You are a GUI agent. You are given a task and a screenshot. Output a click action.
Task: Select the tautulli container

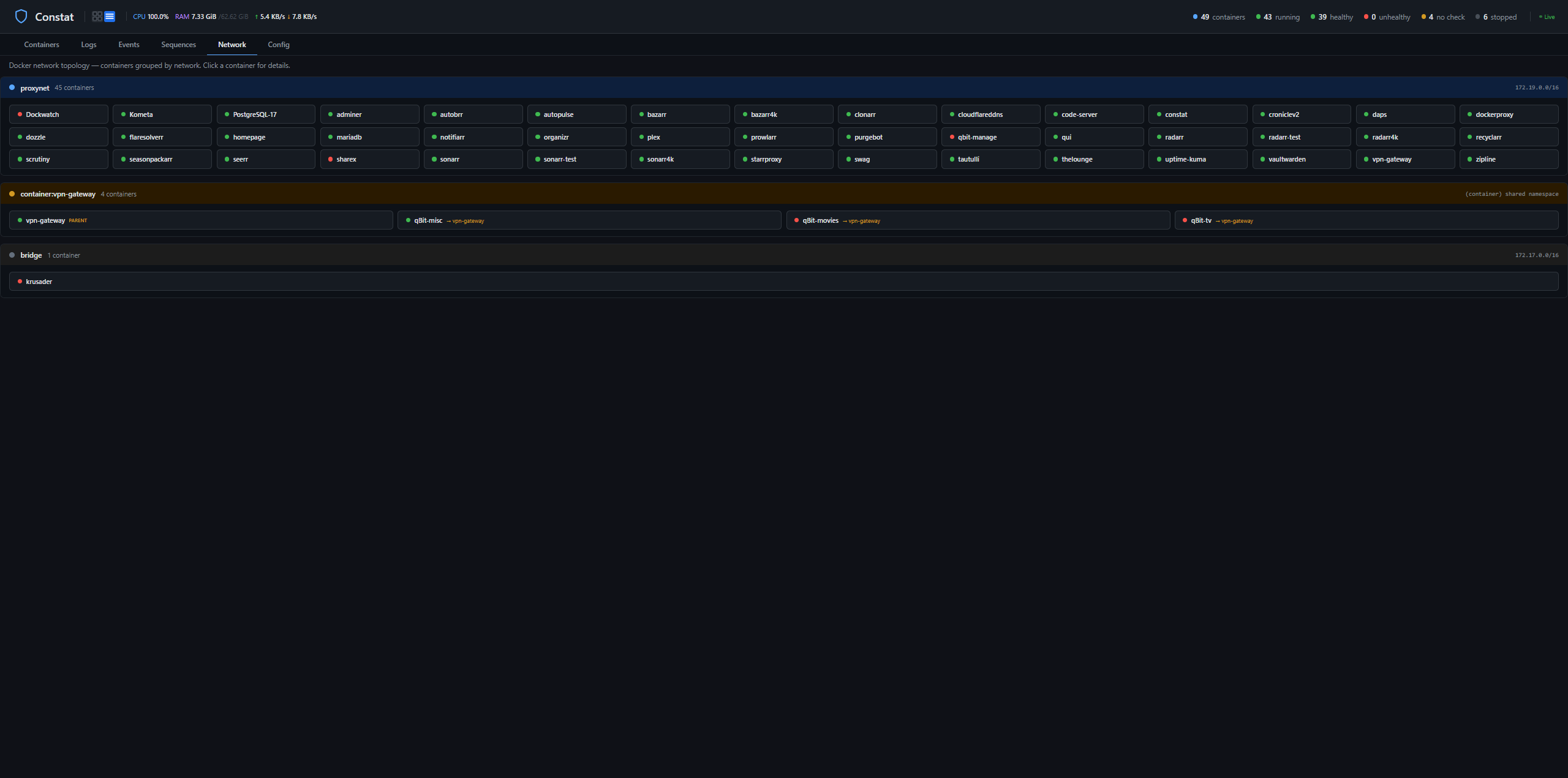pyautogui.click(x=990, y=159)
